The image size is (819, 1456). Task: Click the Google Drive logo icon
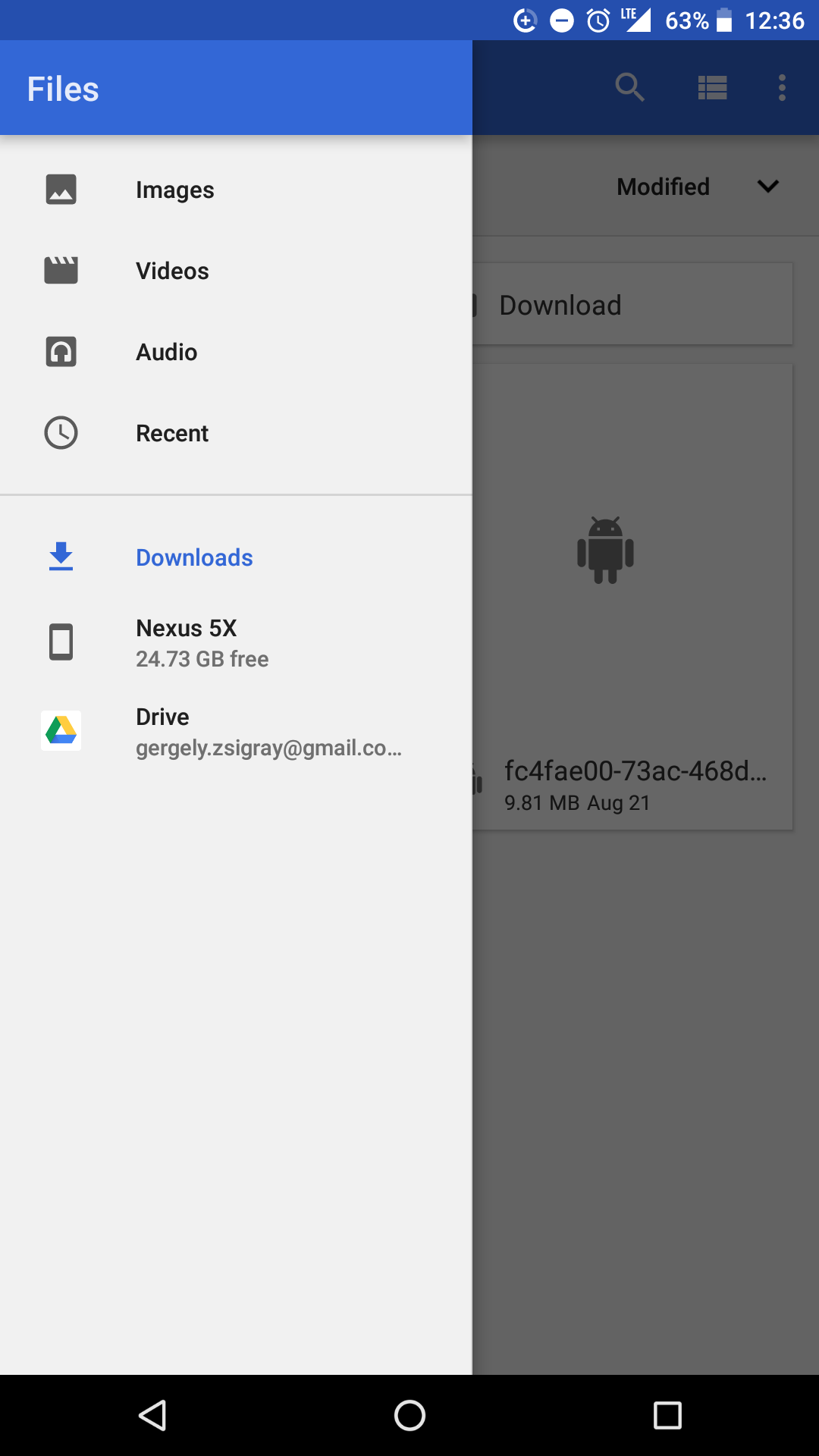click(x=61, y=730)
